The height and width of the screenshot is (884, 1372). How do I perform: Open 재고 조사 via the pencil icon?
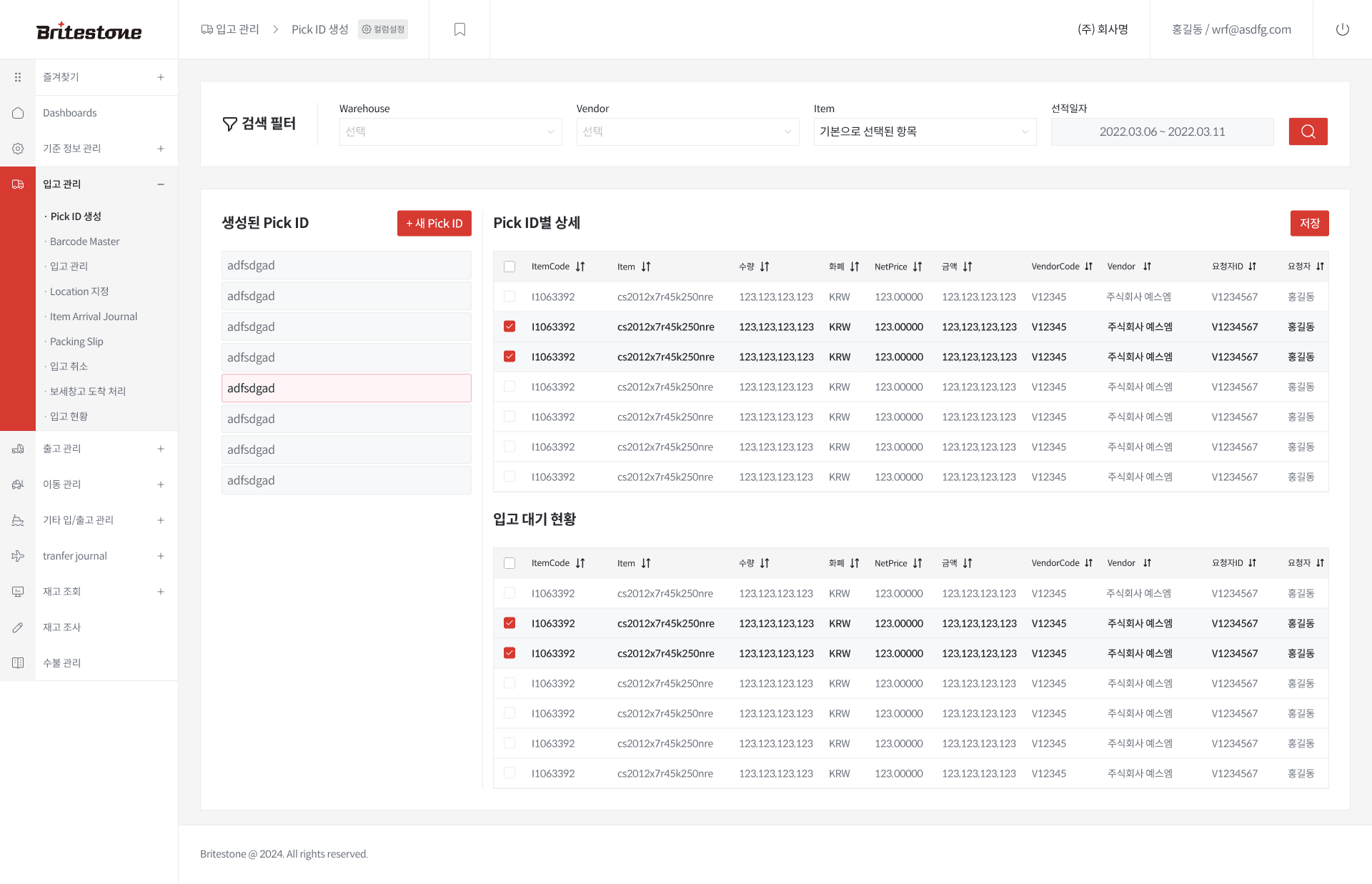click(18, 627)
